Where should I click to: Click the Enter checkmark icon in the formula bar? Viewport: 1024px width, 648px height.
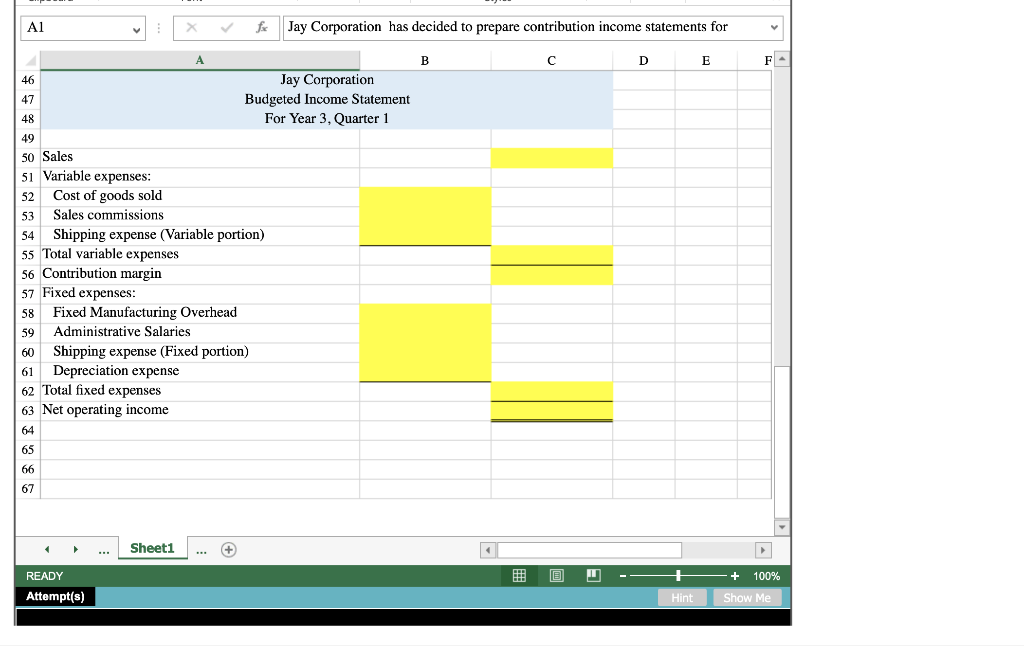[227, 27]
